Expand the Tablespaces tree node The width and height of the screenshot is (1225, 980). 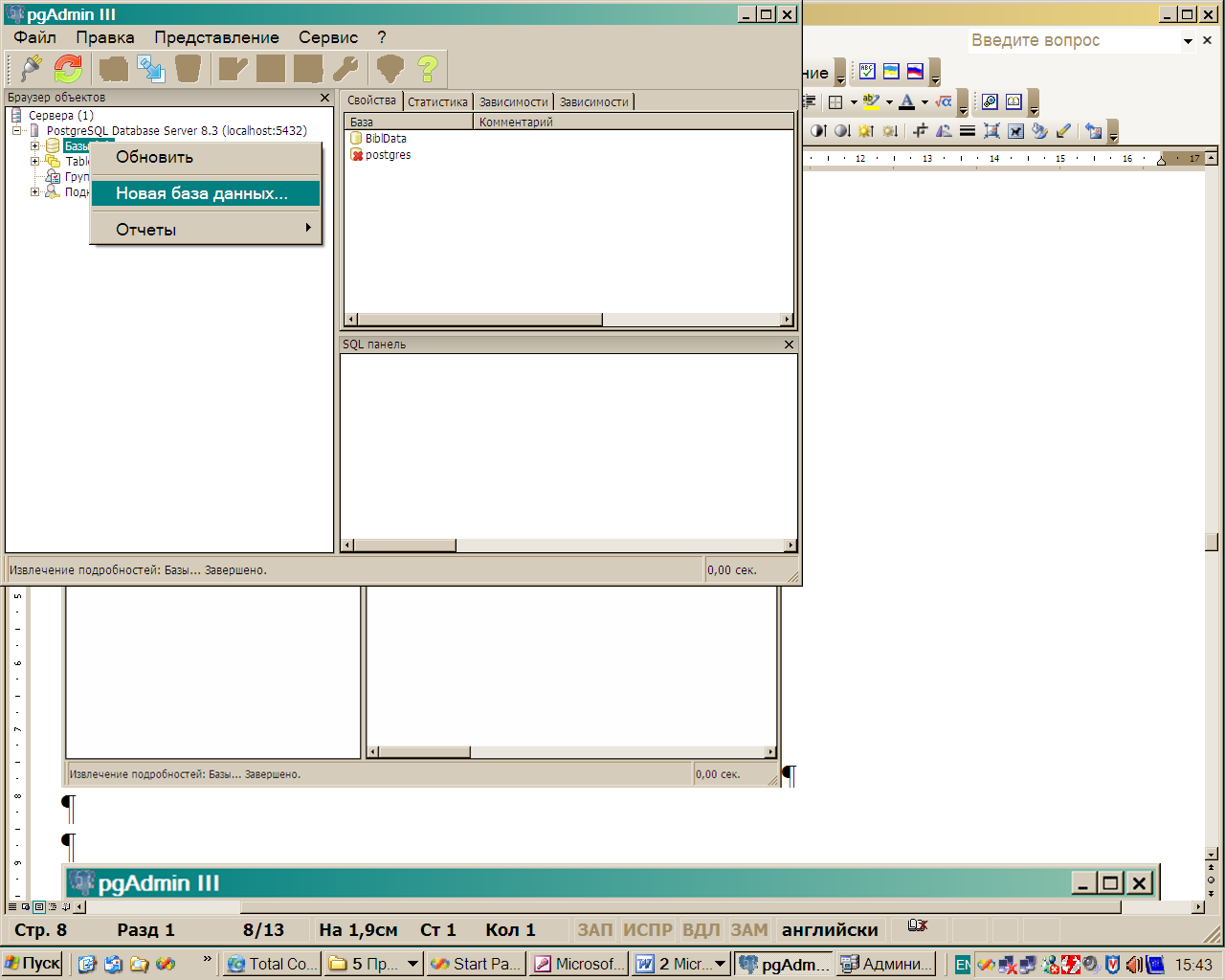pos(35,161)
